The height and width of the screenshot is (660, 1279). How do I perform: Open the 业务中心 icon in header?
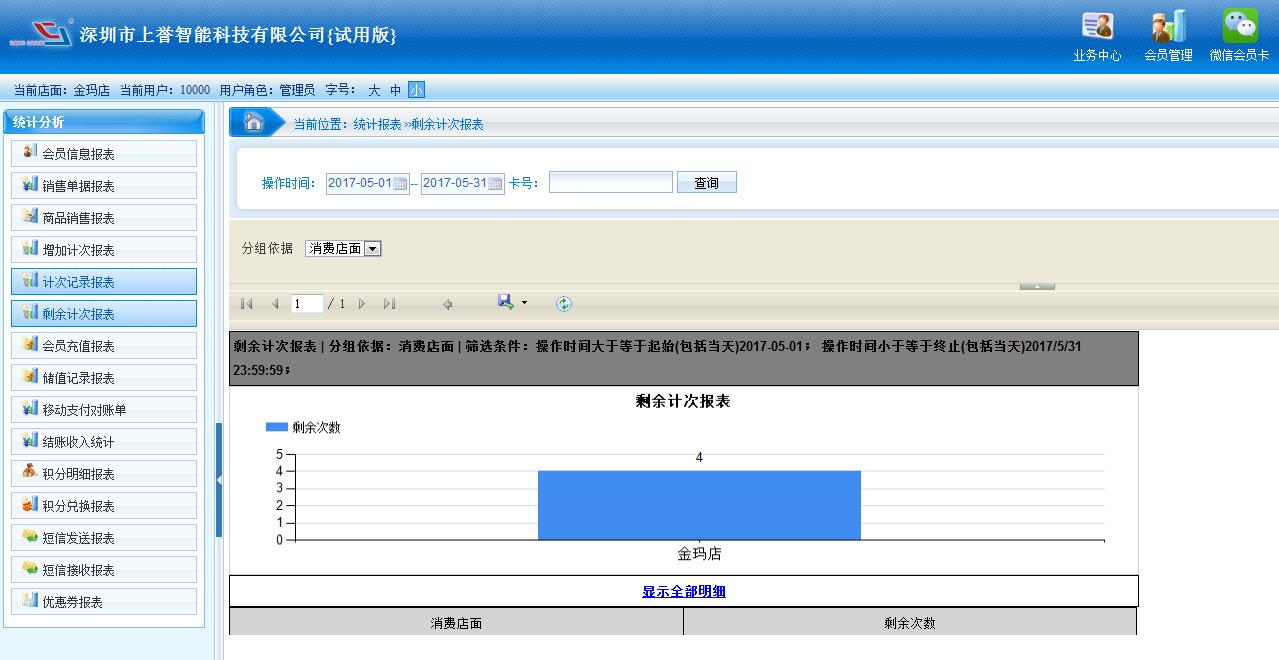click(1097, 28)
